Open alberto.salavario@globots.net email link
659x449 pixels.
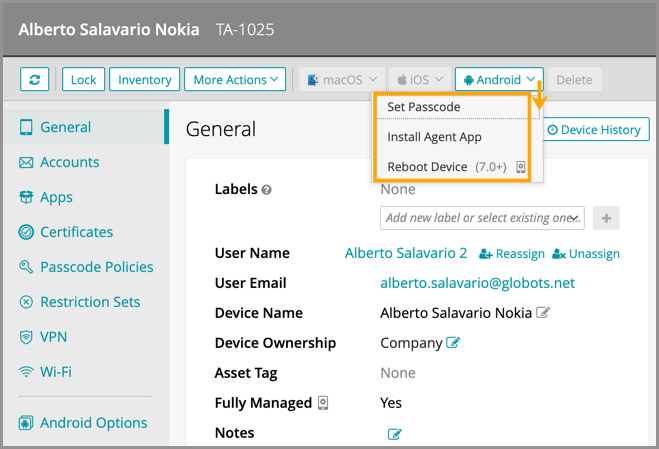(x=477, y=283)
